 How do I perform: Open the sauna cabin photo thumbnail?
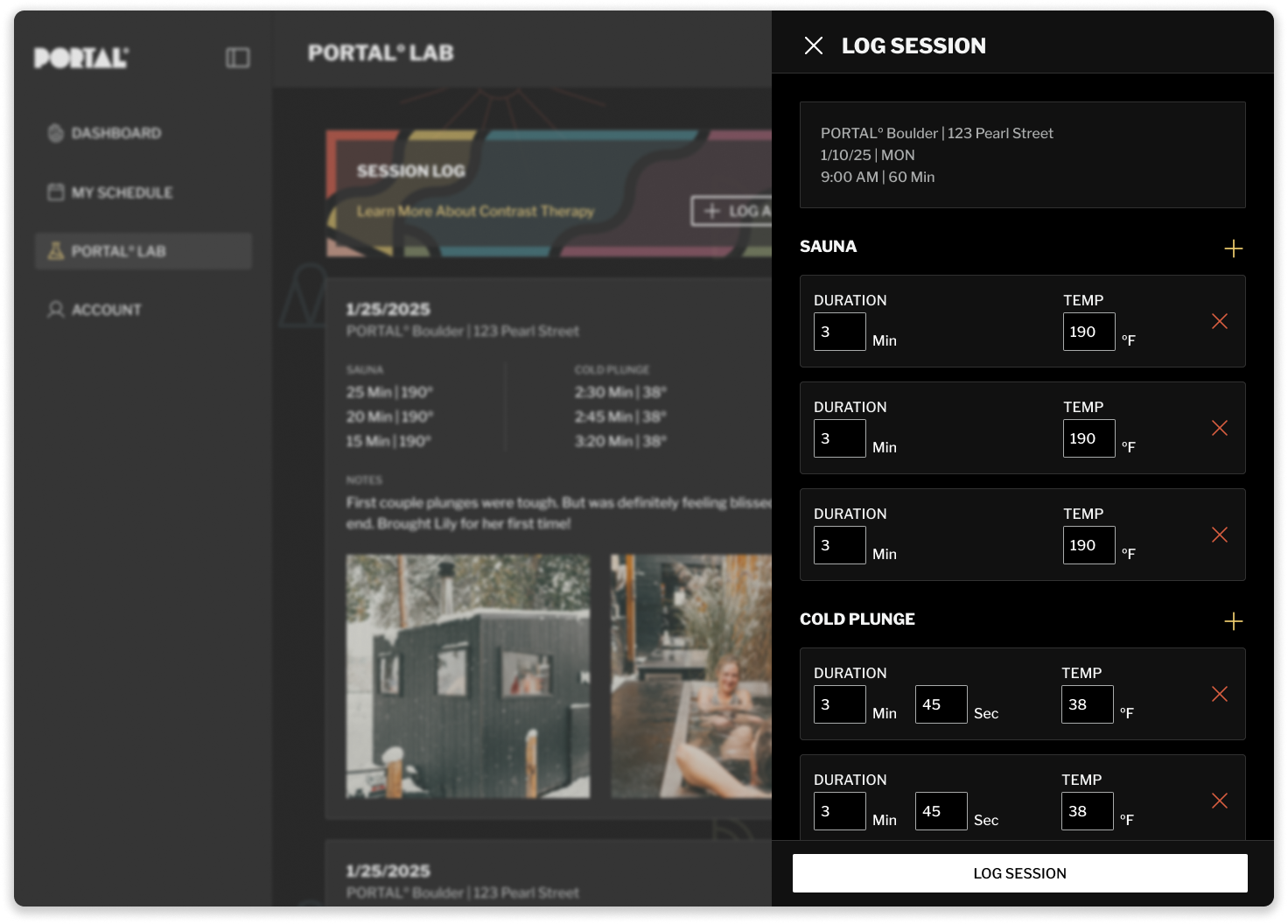pyautogui.click(x=468, y=675)
